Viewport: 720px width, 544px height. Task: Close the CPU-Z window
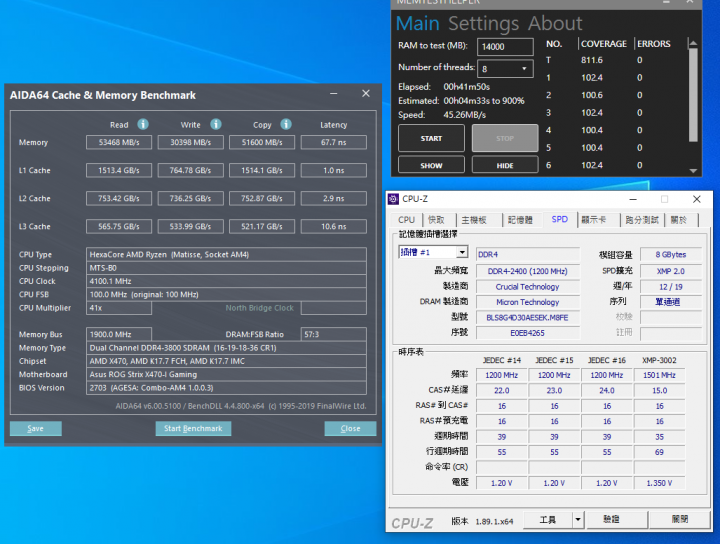(697, 199)
